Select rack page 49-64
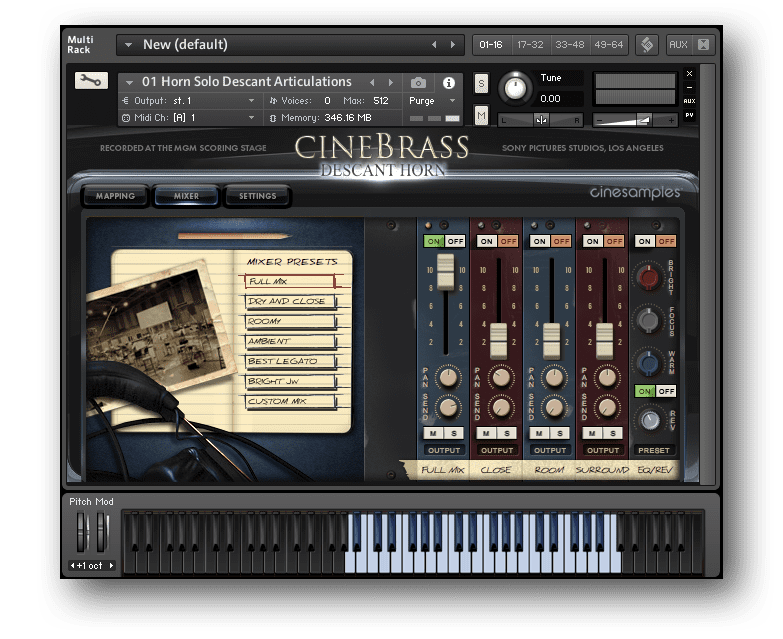The width and height of the screenshot is (783, 639). coord(609,44)
